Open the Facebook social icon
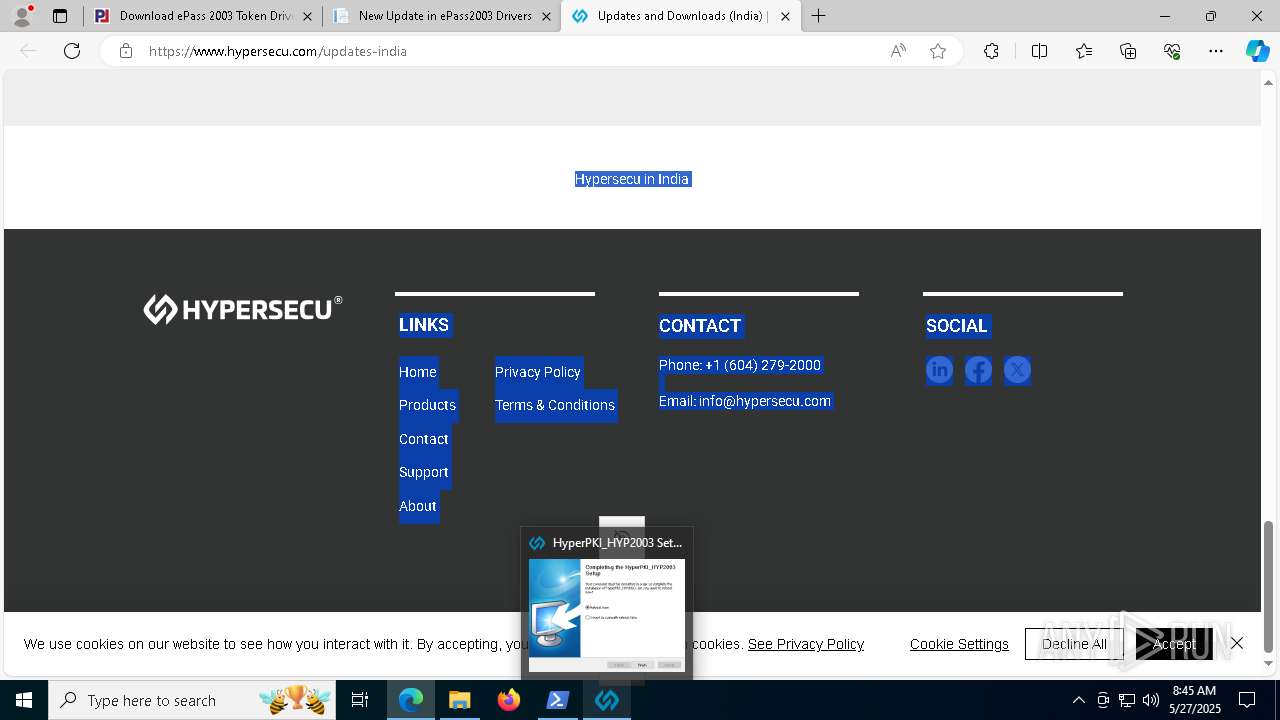The height and width of the screenshot is (720, 1280). pyautogui.click(x=978, y=370)
